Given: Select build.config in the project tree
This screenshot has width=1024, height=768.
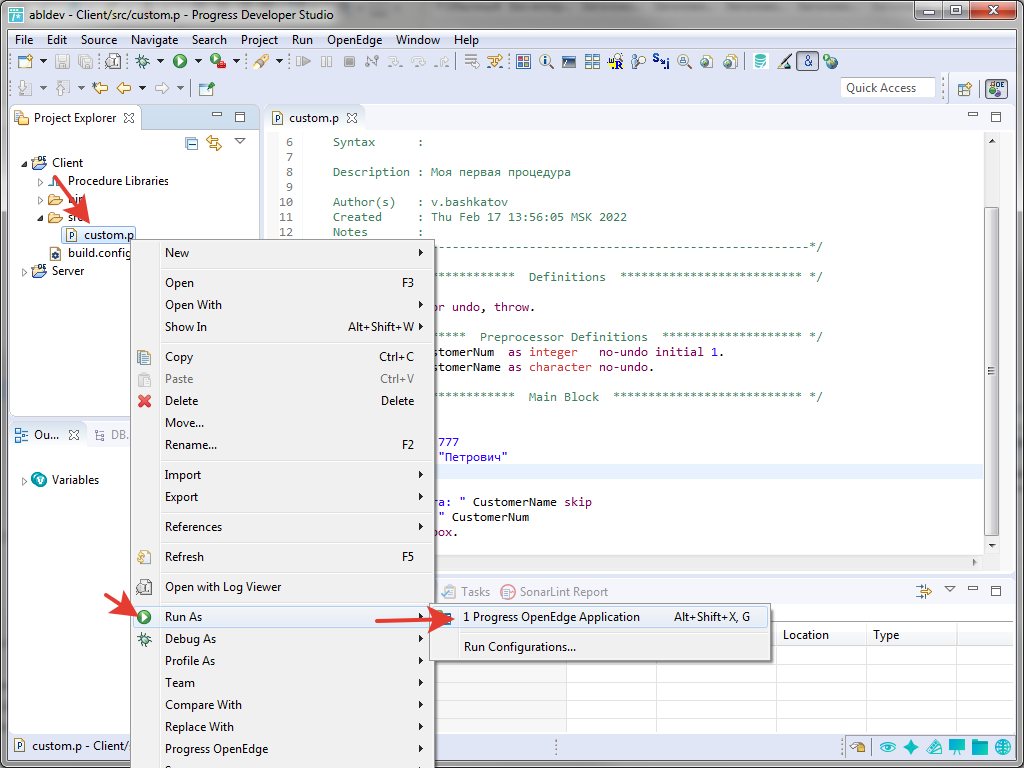Looking at the screenshot, I should point(92,253).
